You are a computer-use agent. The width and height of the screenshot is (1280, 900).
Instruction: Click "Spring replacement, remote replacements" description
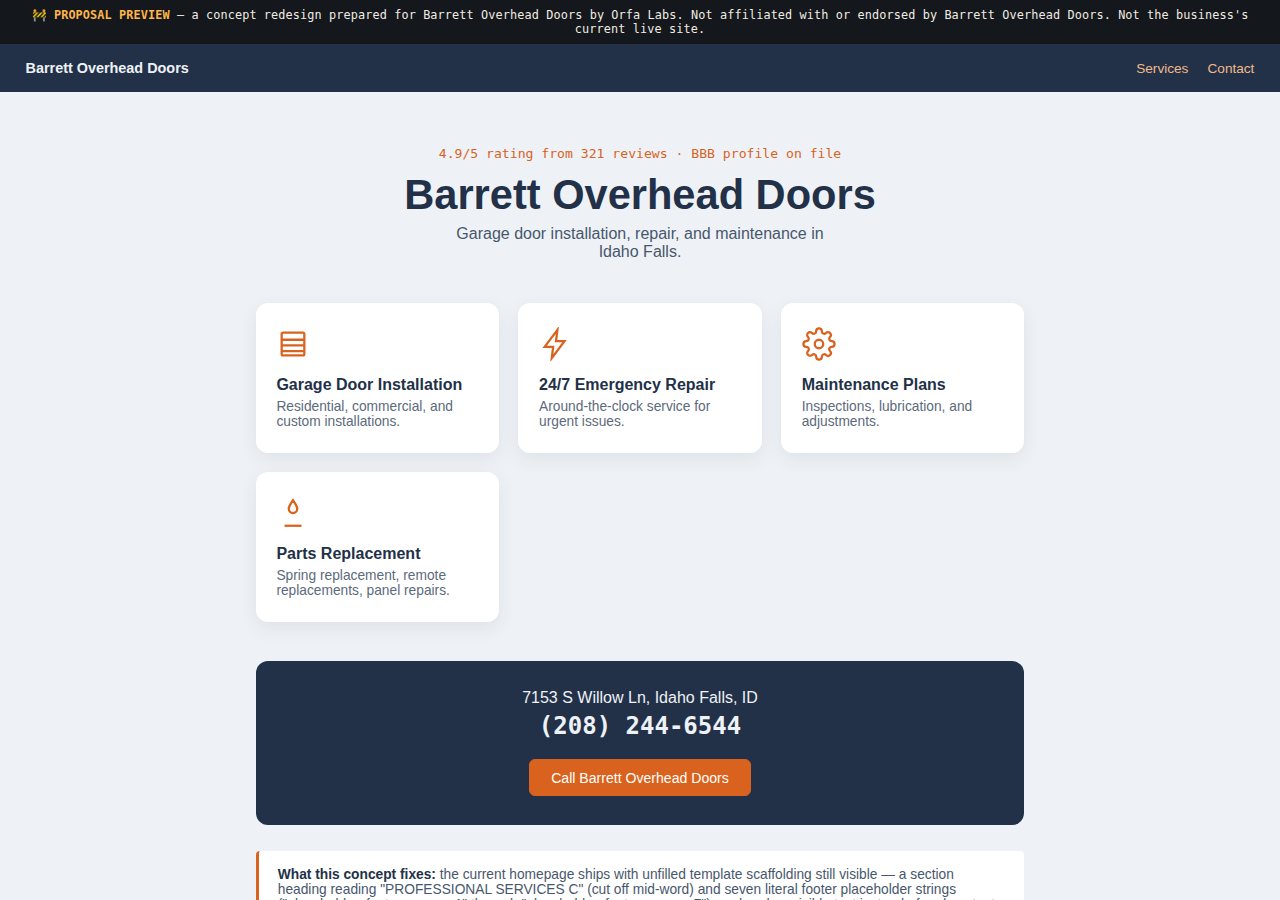tap(363, 583)
